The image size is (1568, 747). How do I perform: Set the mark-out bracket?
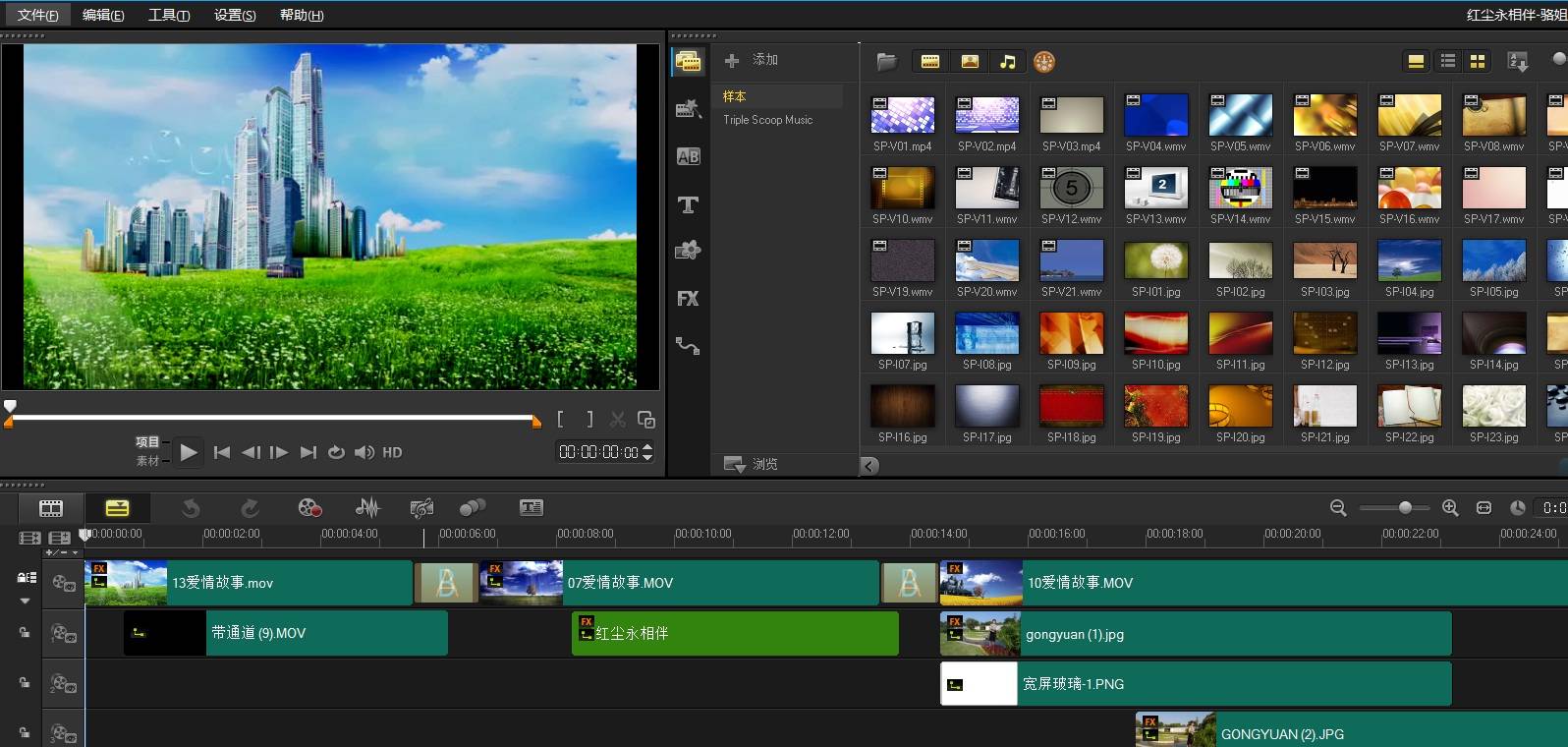(x=589, y=419)
